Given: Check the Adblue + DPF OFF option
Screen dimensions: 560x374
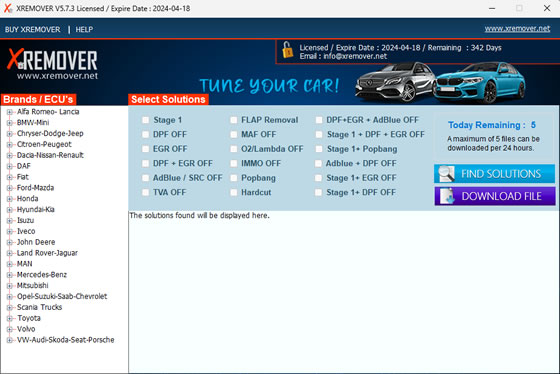Looking at the screenshot, I should pos(319,163).
